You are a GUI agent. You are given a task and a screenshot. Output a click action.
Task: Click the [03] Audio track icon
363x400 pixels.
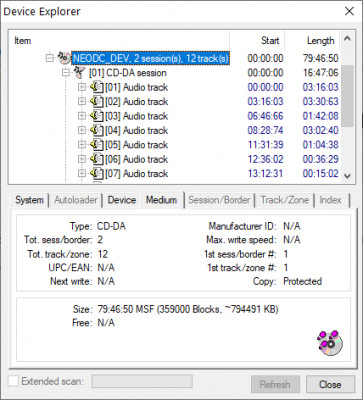pos(97,116)
